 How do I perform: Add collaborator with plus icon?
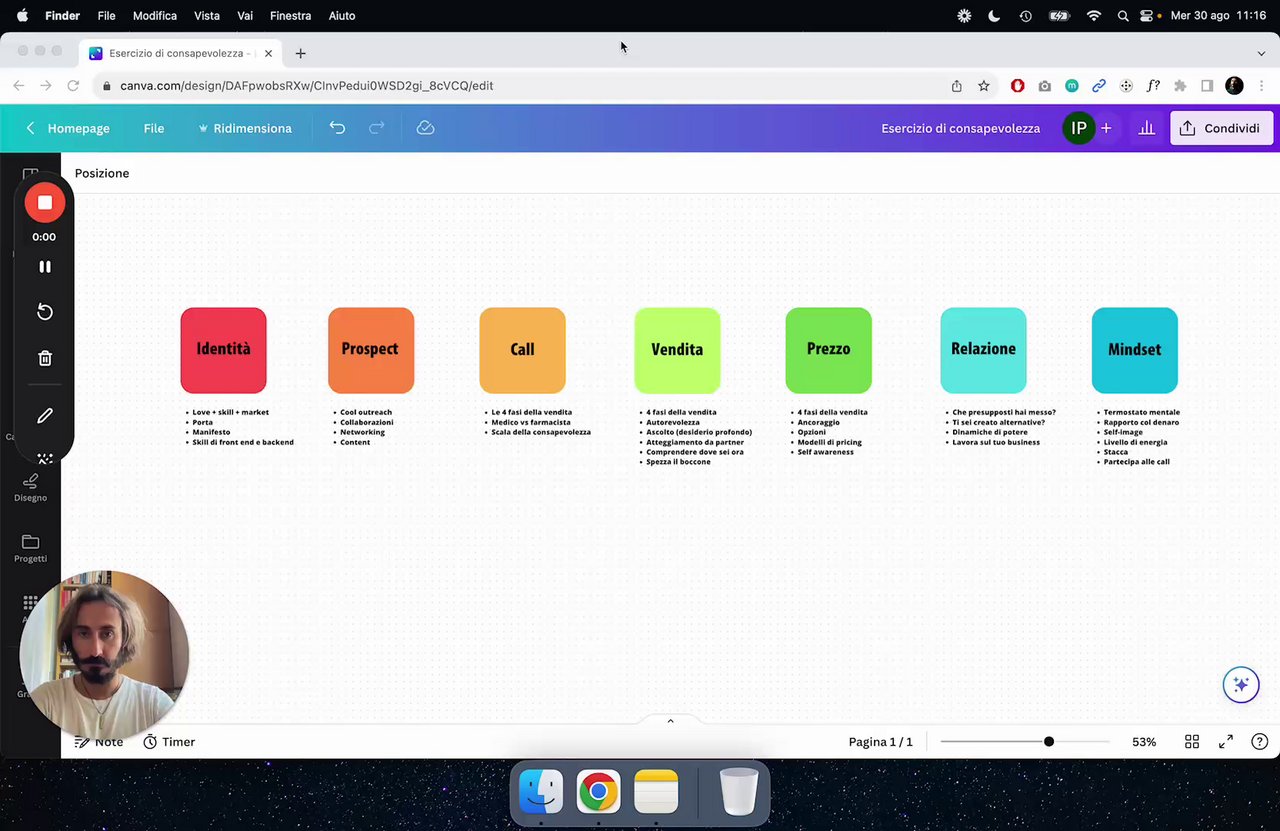(x=1106, y=128)
